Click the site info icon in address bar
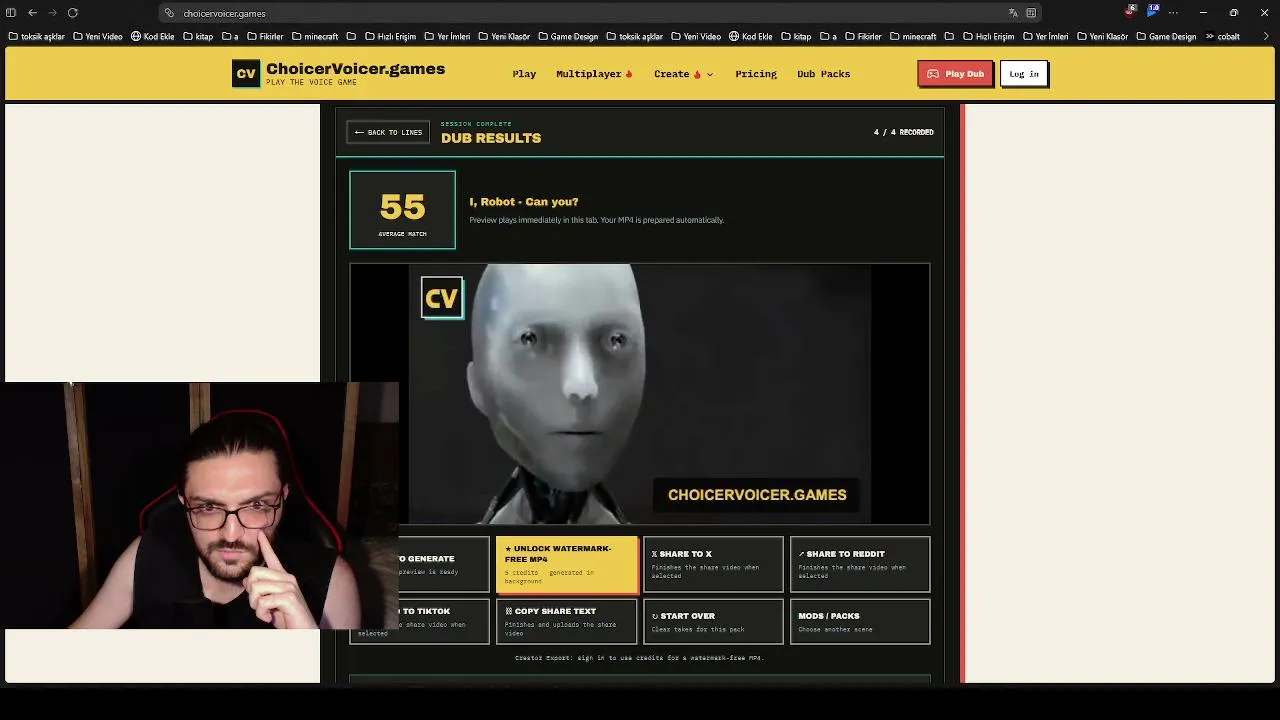This screenshot has height=720, width=1280. coord(170,13)
